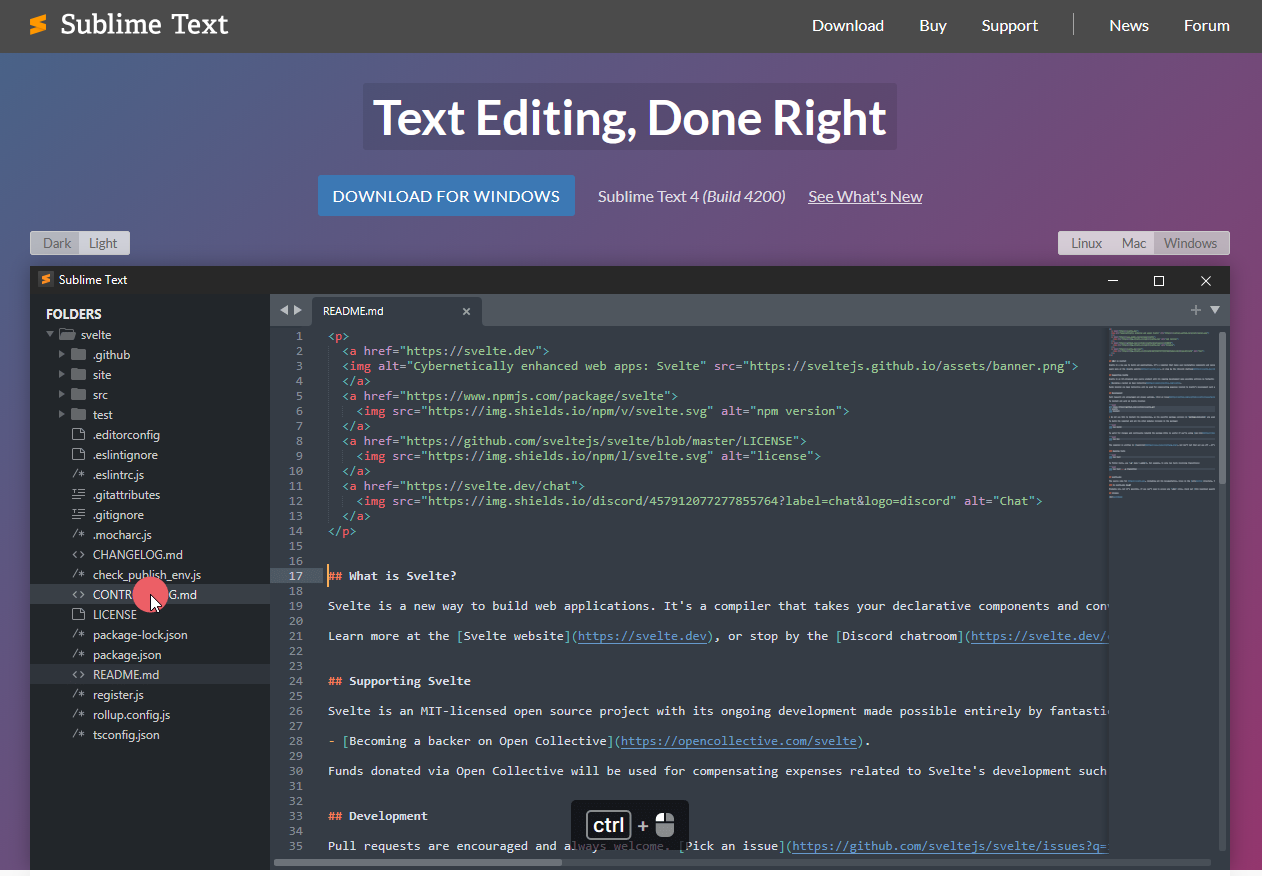Show the Linux screenshot

coord(1086,243)
